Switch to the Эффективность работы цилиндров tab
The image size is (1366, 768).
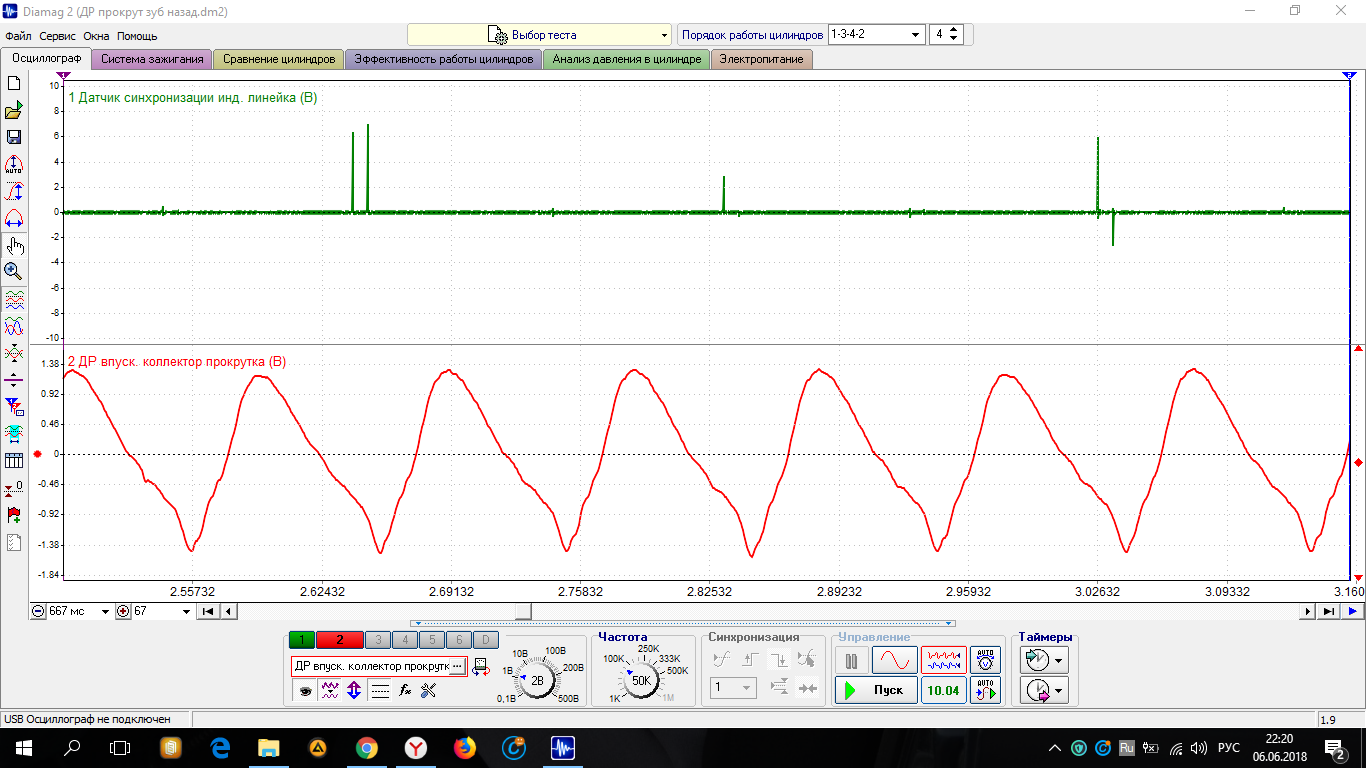click(x=444, y=59)
